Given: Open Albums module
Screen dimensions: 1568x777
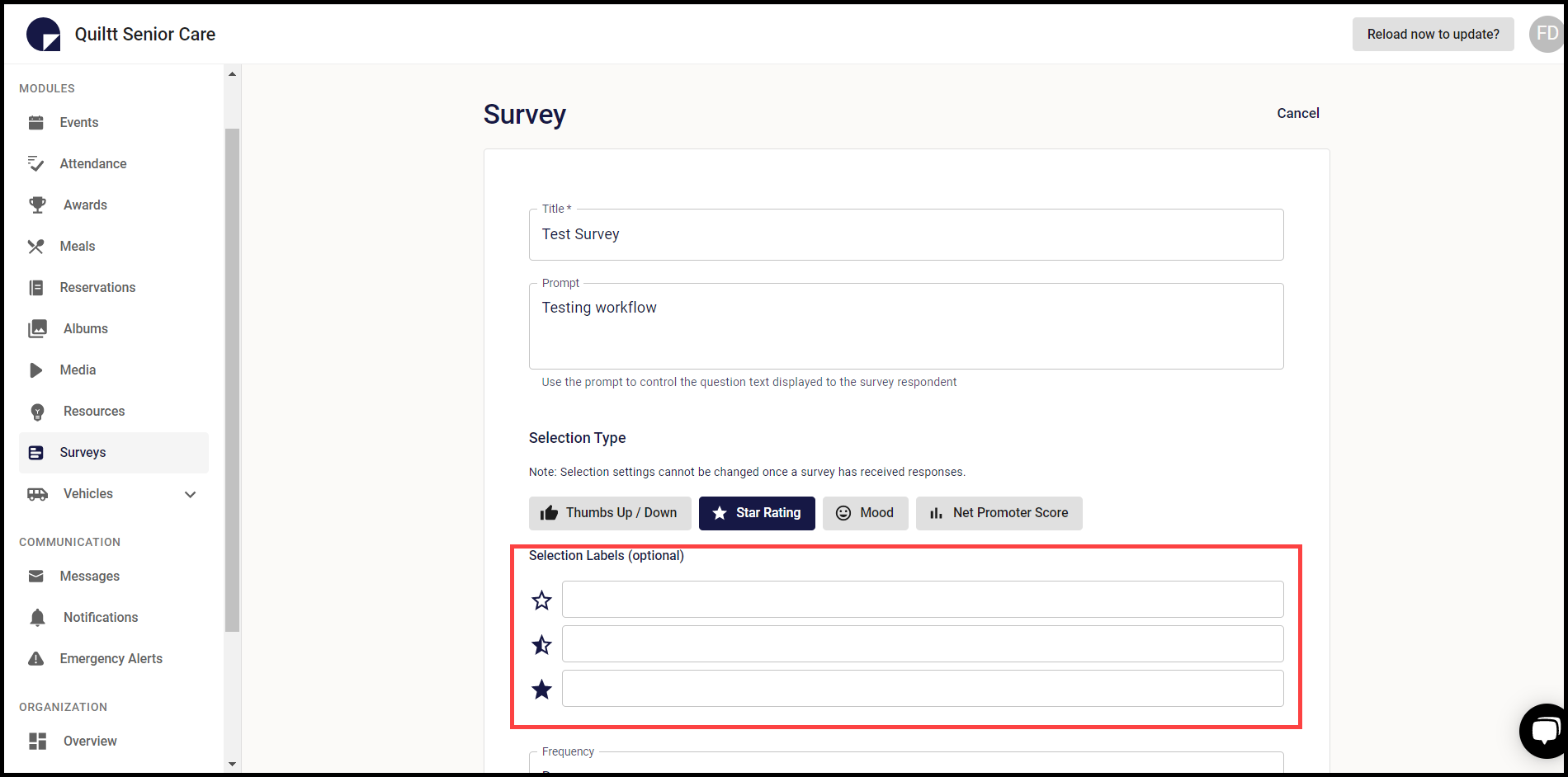Looking at the screenshot, I should [x=114, y=329].
